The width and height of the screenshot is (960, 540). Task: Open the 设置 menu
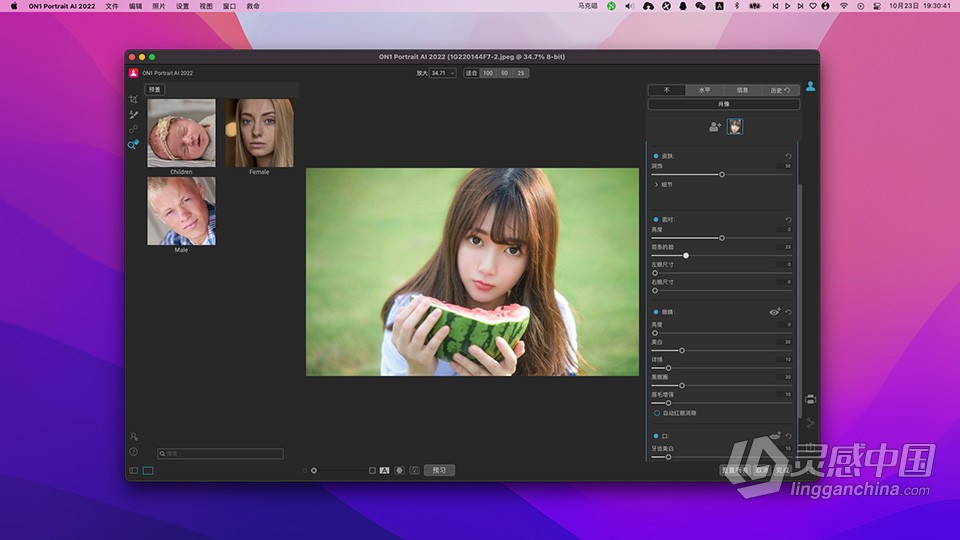(182, 6)
